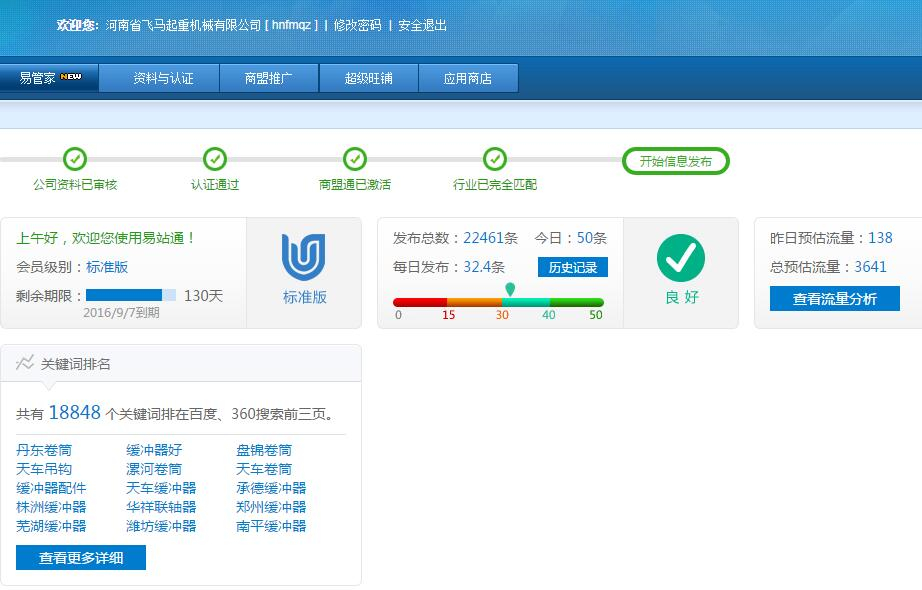Click the 关键词排名 chart icon
This screenshot has height=590, width=922.
tap(25, 364)
